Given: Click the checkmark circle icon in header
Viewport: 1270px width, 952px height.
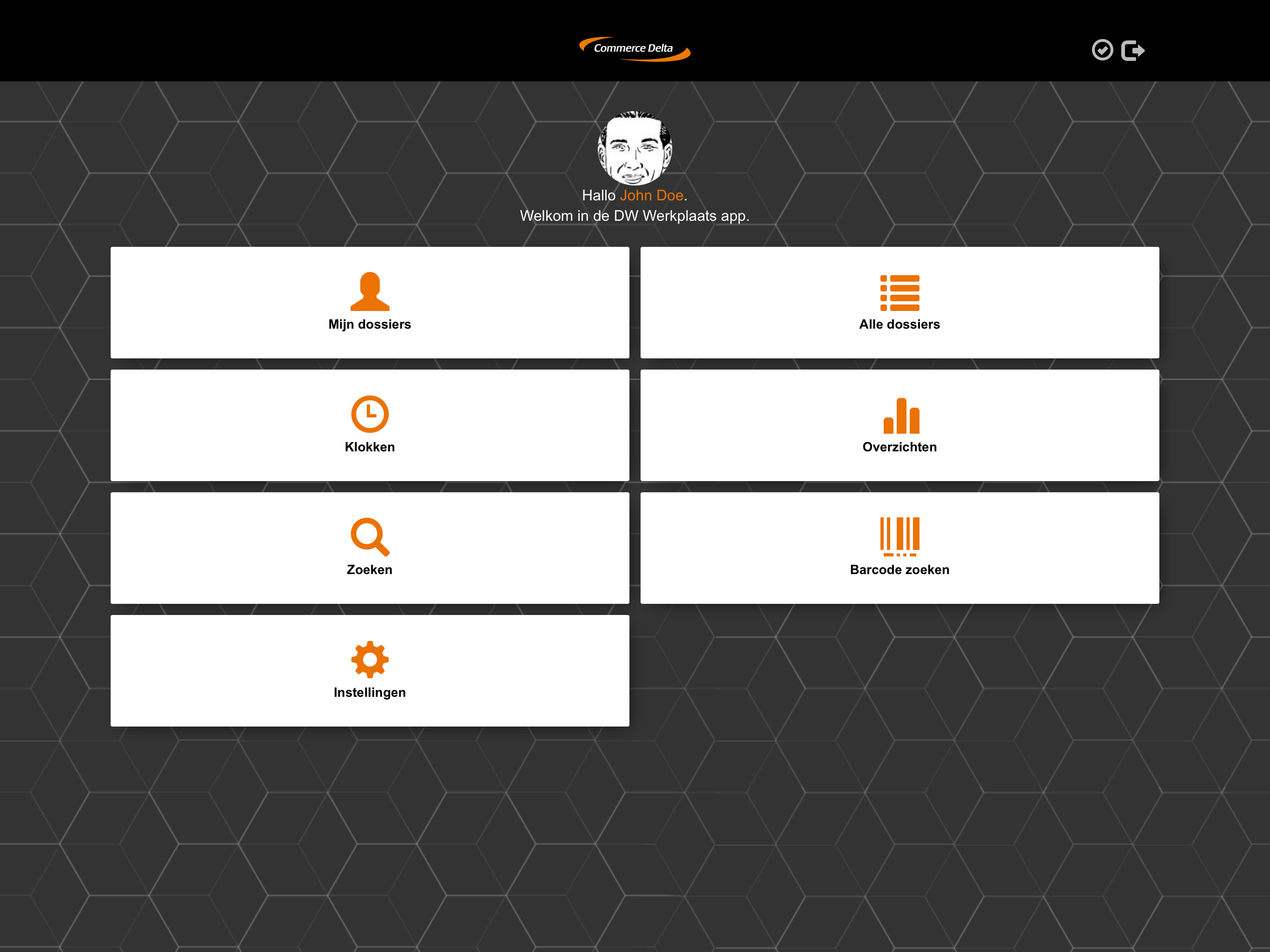Looking at the screenshot, I should tap(1102, 50).
